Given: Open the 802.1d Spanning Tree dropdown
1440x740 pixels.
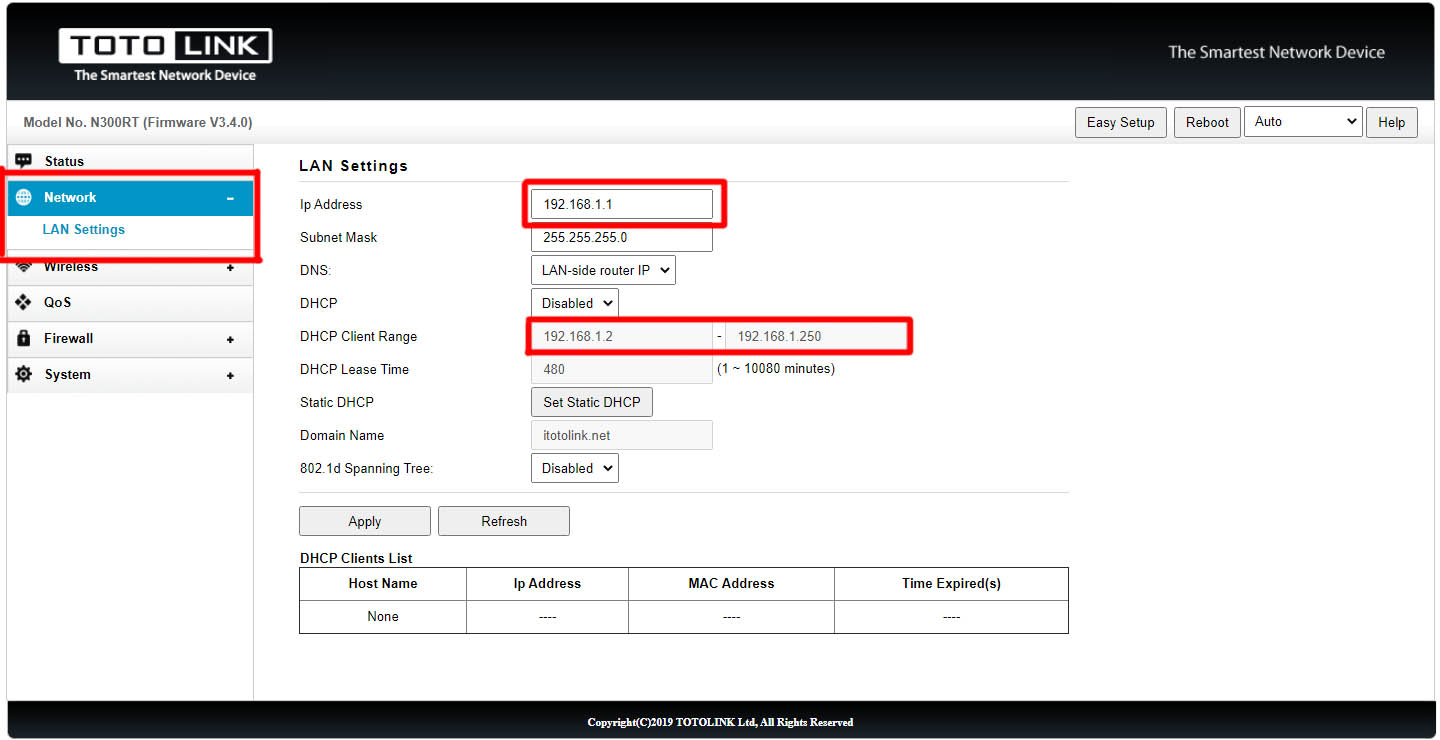Looking at the screenshot, I should [574, 467].
